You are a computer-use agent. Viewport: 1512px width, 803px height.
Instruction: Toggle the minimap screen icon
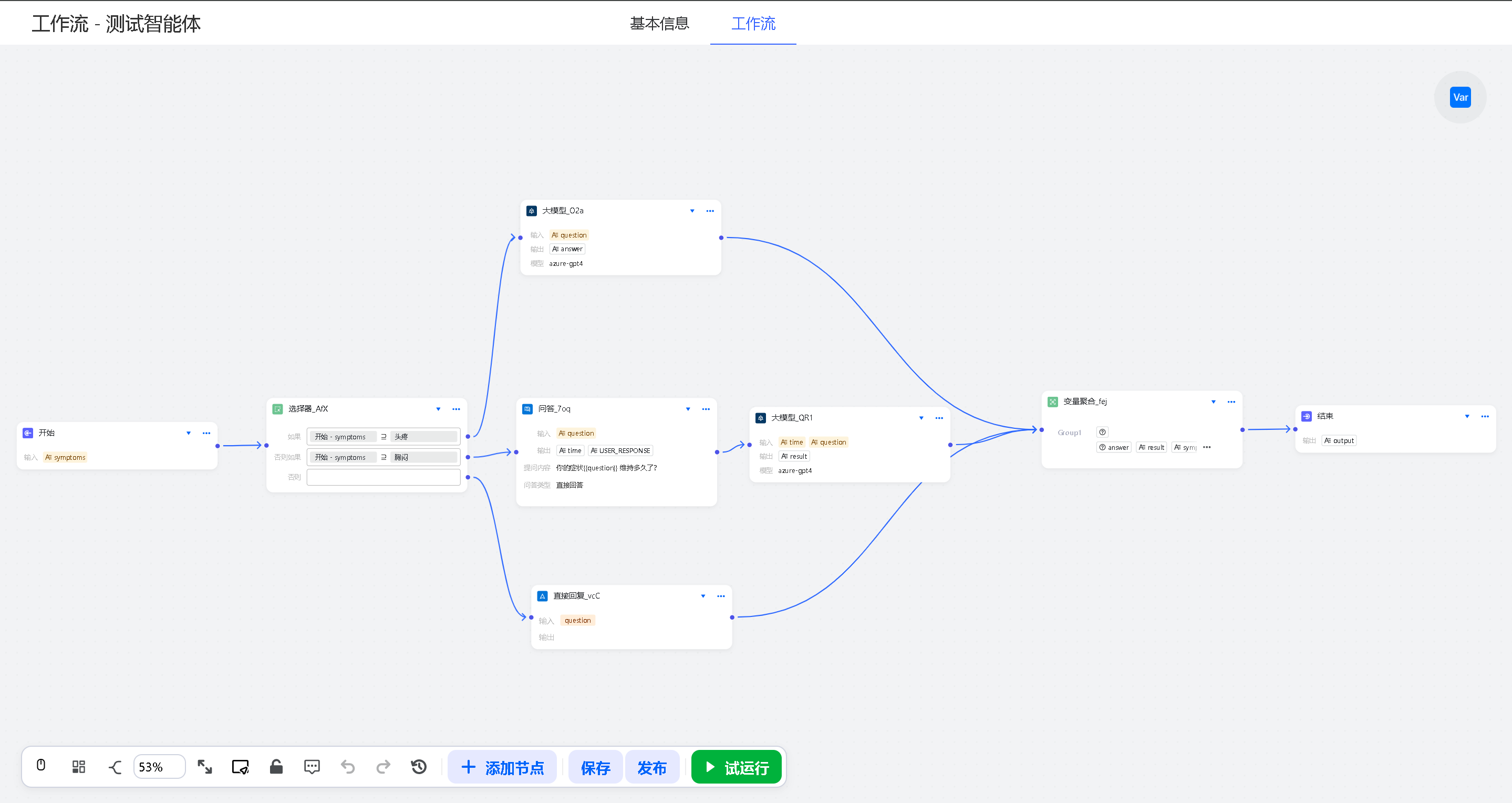(240, 767)
